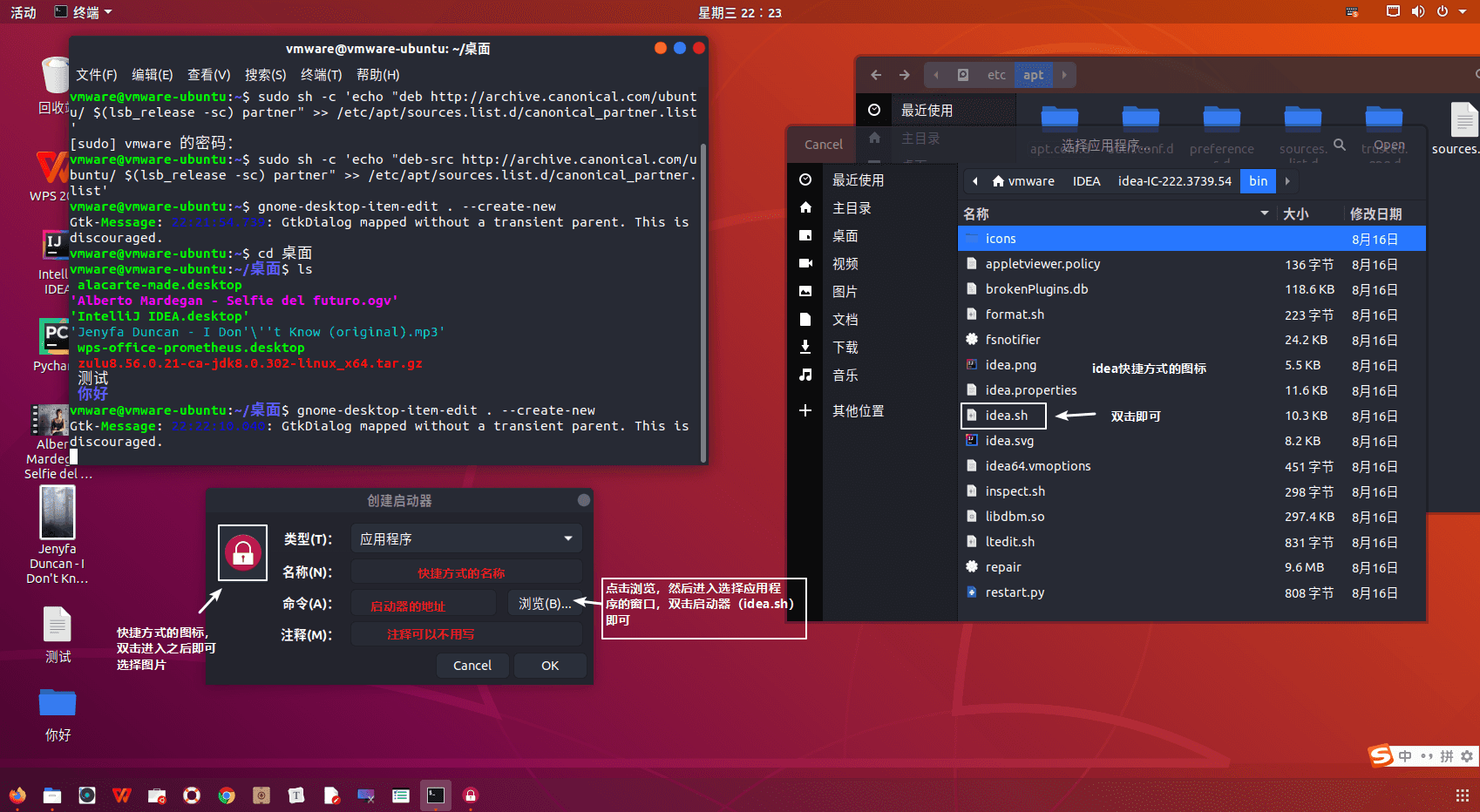This screenshot has height=812, width=1480.
Task: Open the 查看(V) terminal menu
Action: click(x=208, y=75)
